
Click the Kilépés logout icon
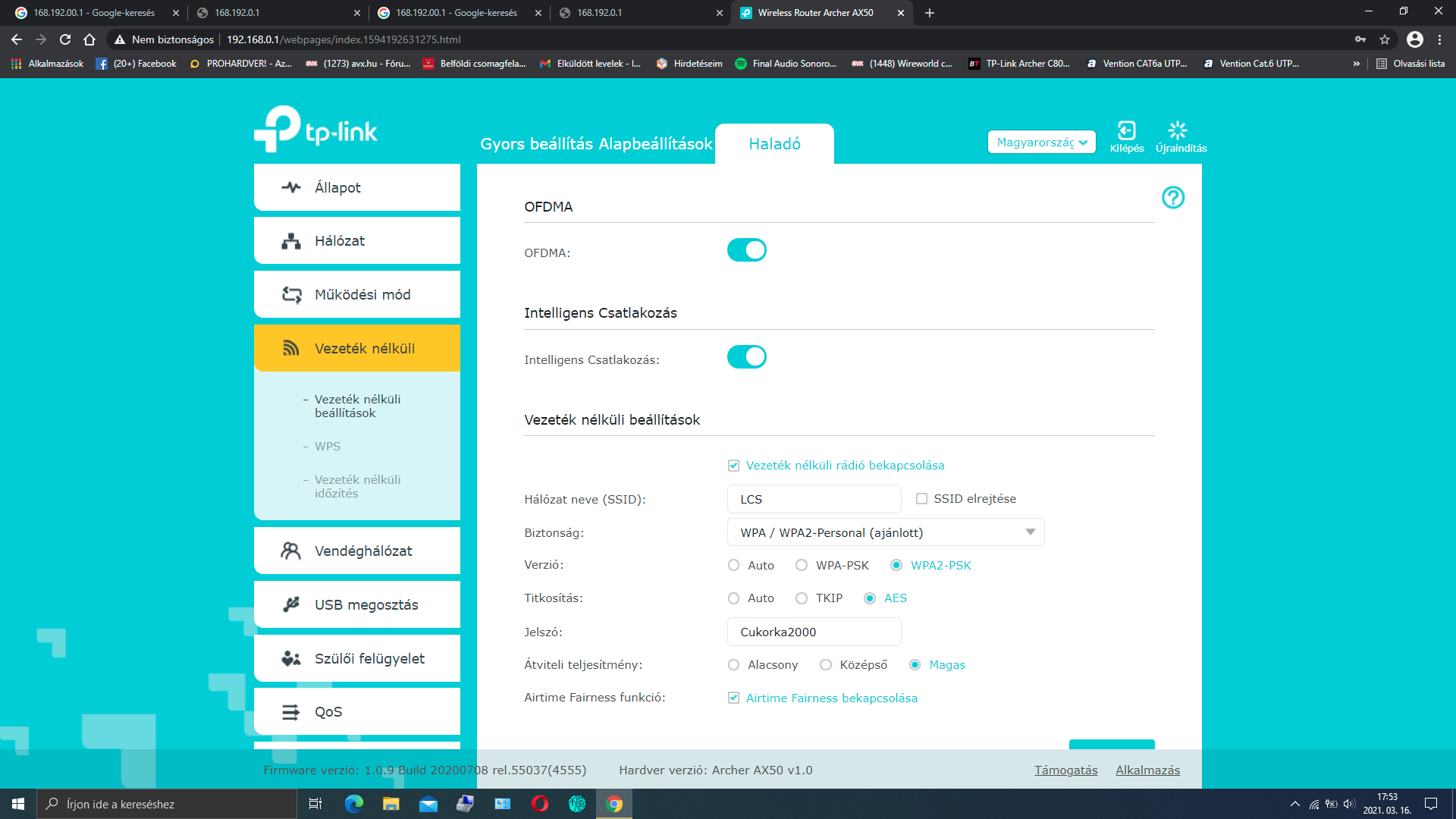[x=1126, y=131]
